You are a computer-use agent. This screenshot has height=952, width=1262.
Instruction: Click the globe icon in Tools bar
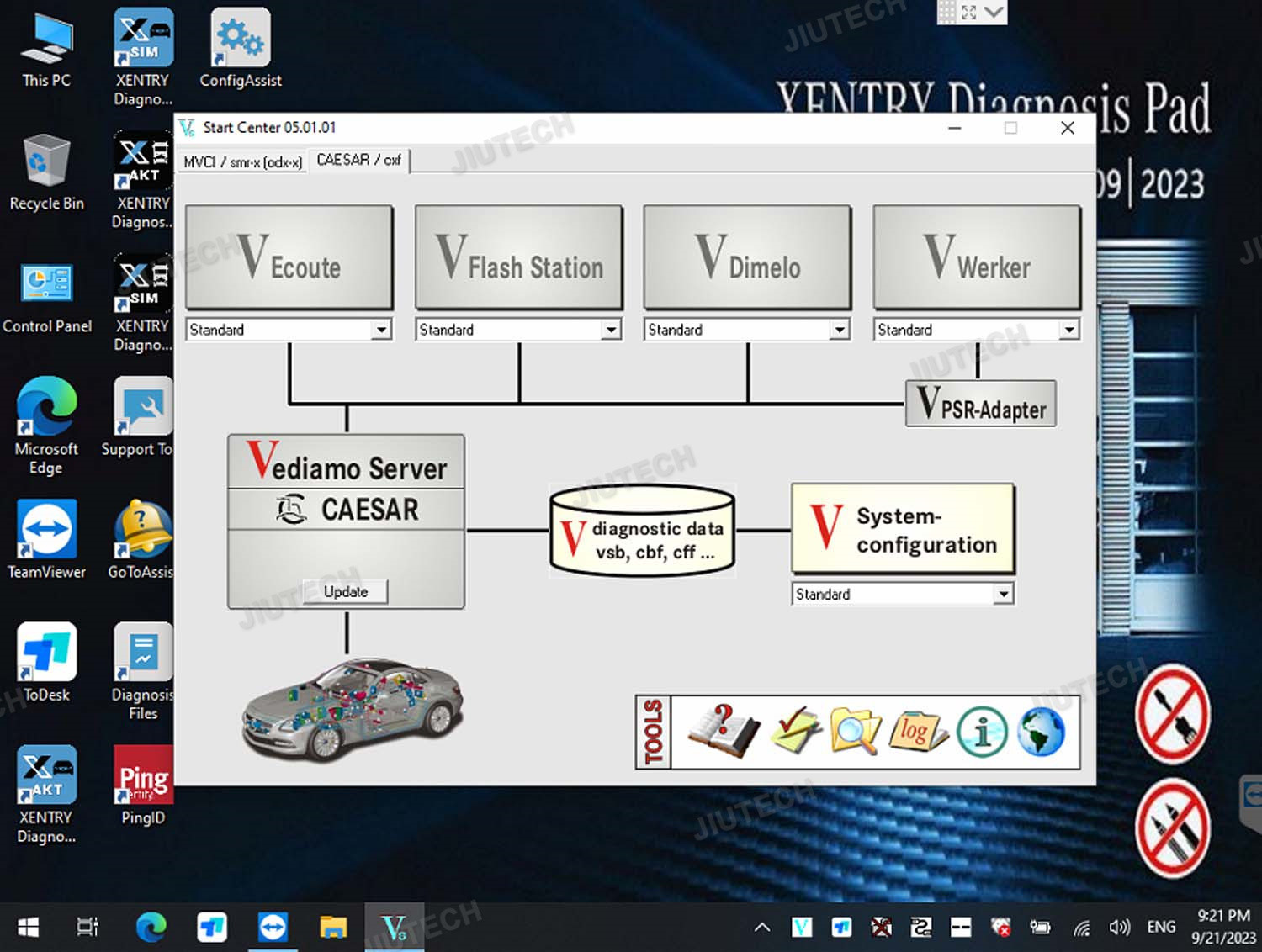(1042, 732)
